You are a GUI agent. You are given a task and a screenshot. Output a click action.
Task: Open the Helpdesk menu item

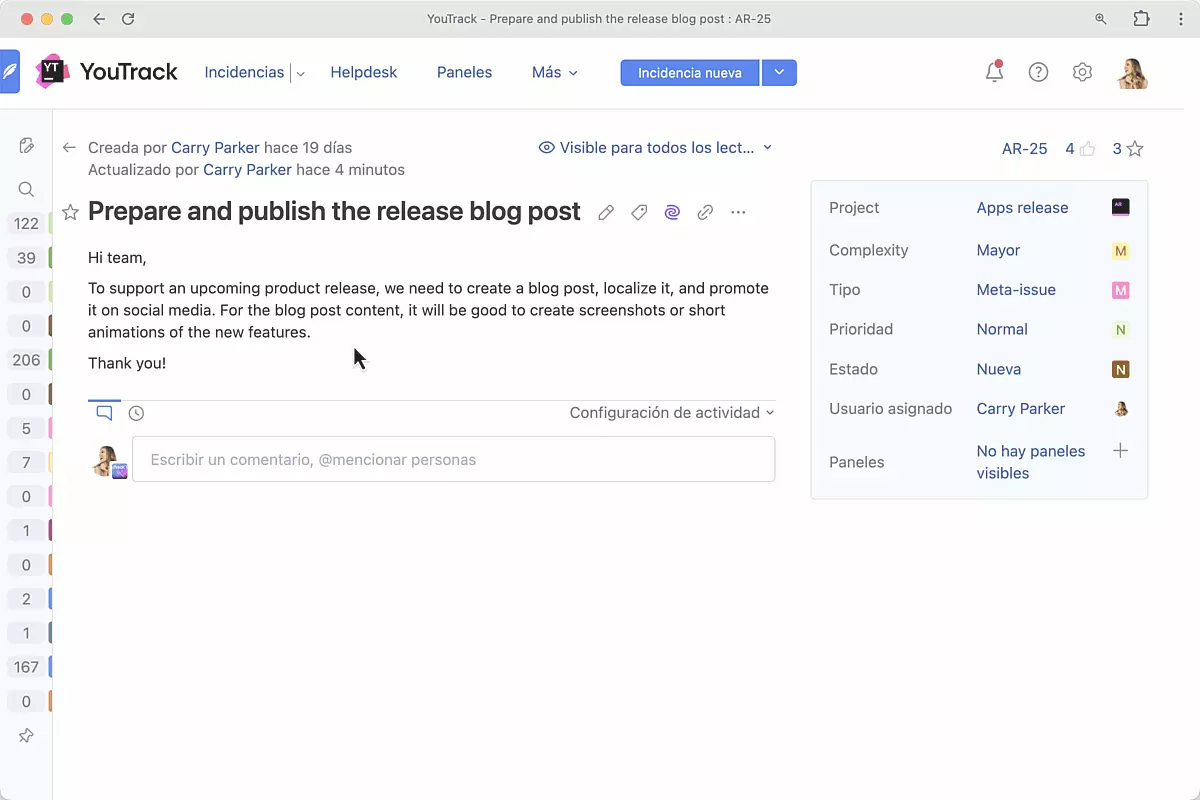point(364,72)
